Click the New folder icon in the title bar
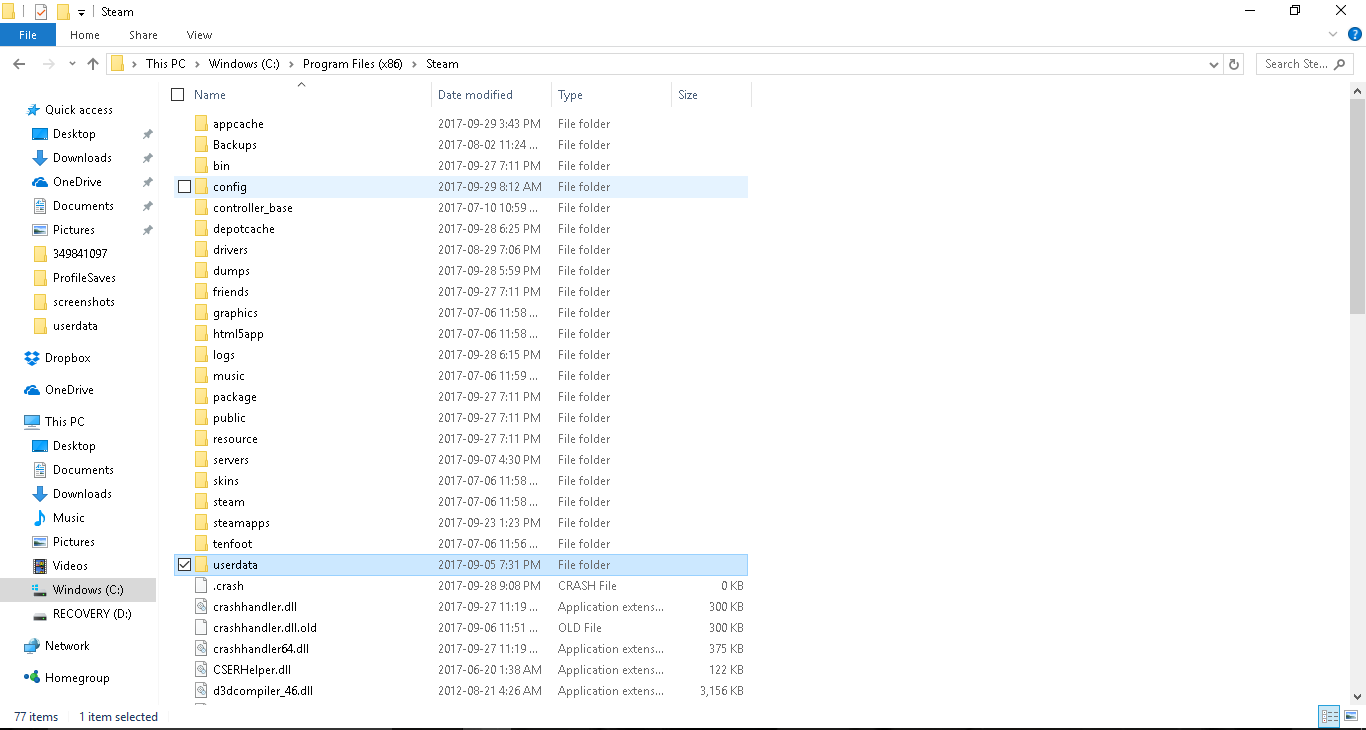This screenshot has height=730, width=1366. click(x=62, y=11)
